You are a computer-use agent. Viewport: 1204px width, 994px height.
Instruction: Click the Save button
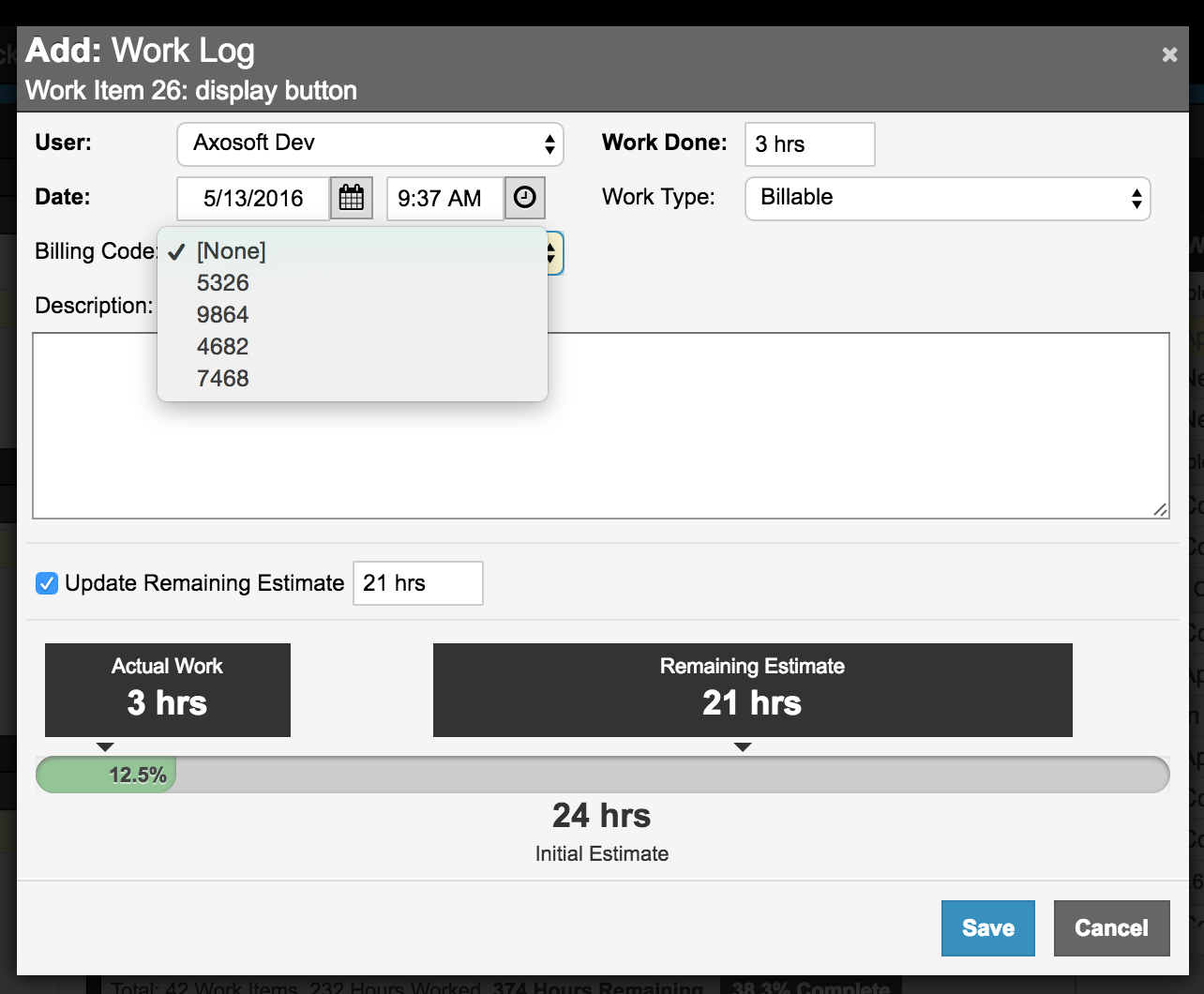click(x=987, y=928)
